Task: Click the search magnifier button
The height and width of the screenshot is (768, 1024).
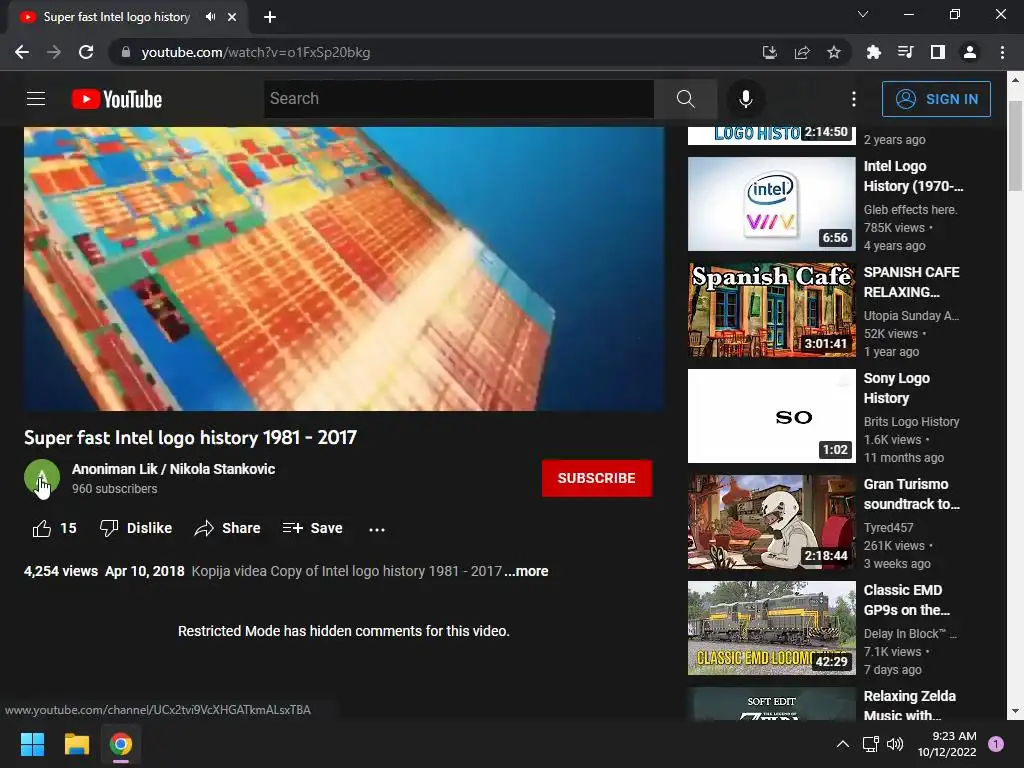Action: 686,99
